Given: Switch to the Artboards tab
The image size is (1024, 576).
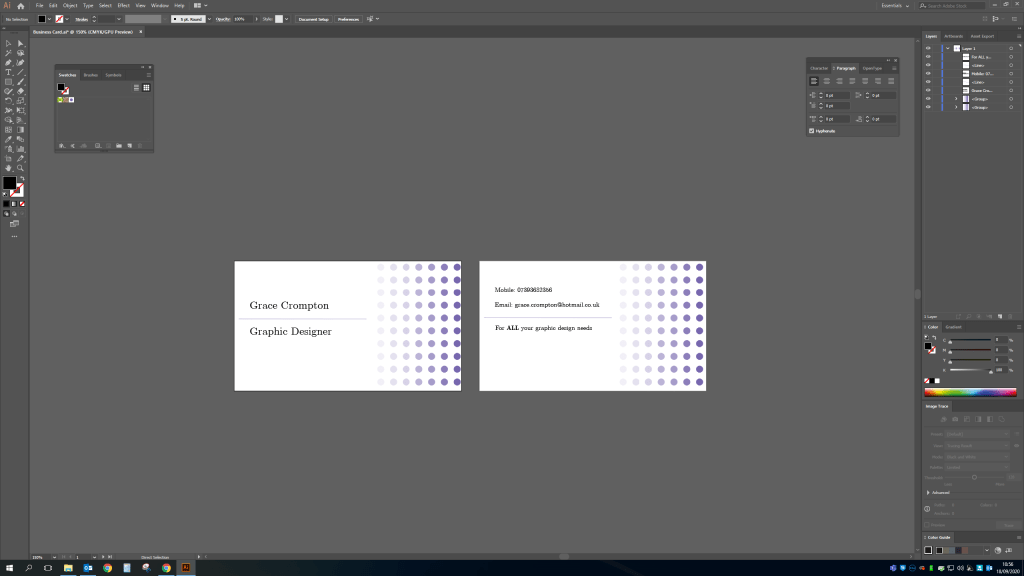Looking at the screenshot, I should 954,36.
